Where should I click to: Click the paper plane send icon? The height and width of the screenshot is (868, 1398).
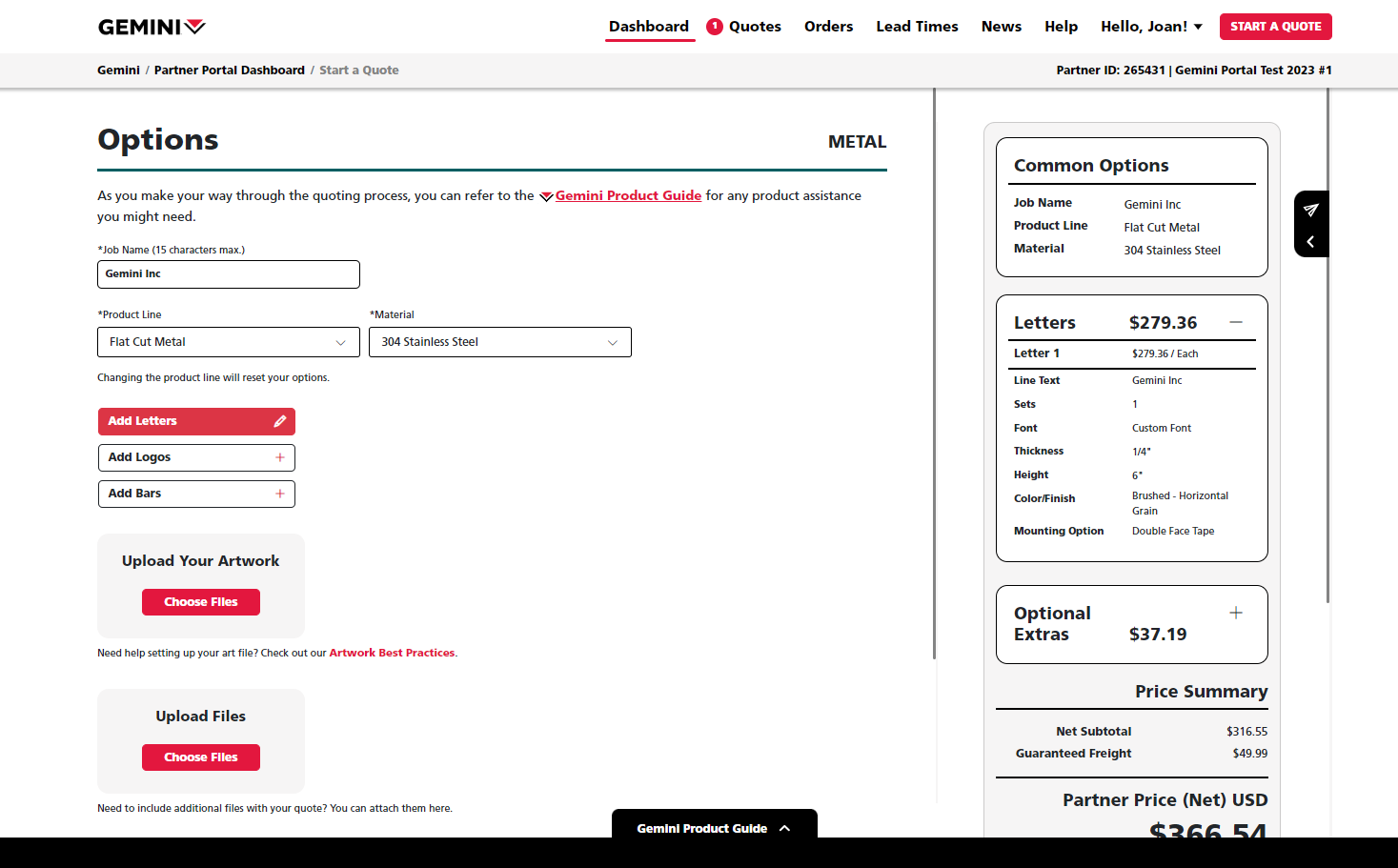click(1311, 210)
